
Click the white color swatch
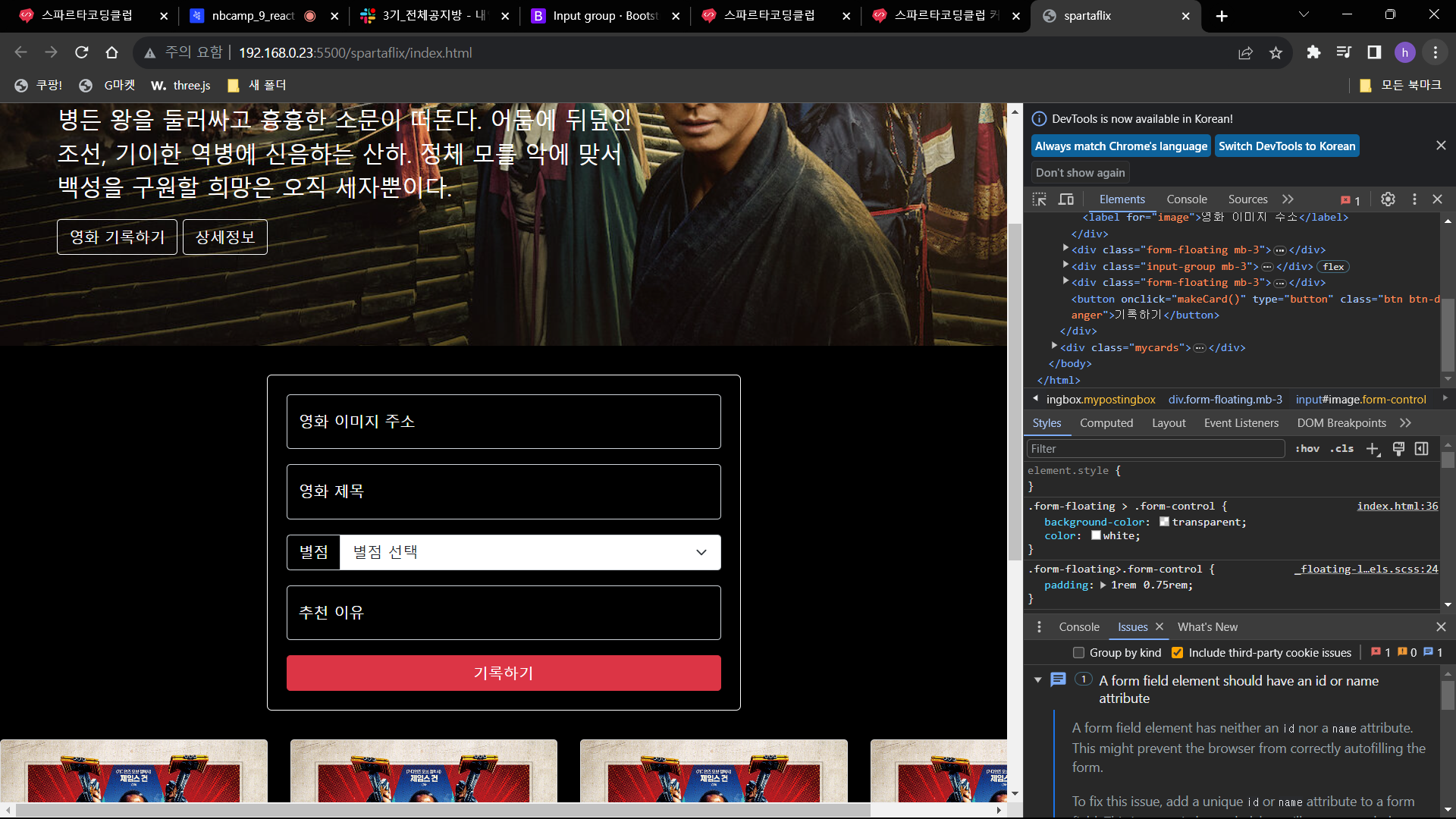[1096, 535]
